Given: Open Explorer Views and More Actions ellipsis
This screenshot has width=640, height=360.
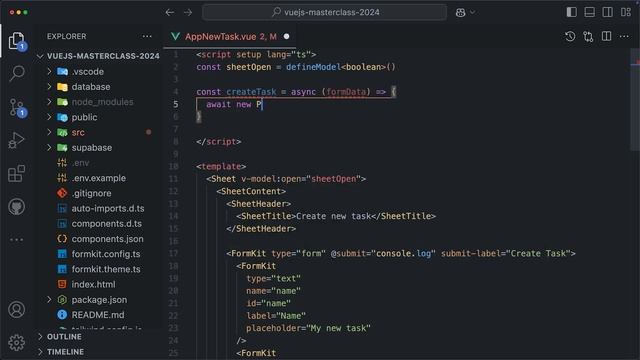Looking at the screenshot, I should pos(147,36).
